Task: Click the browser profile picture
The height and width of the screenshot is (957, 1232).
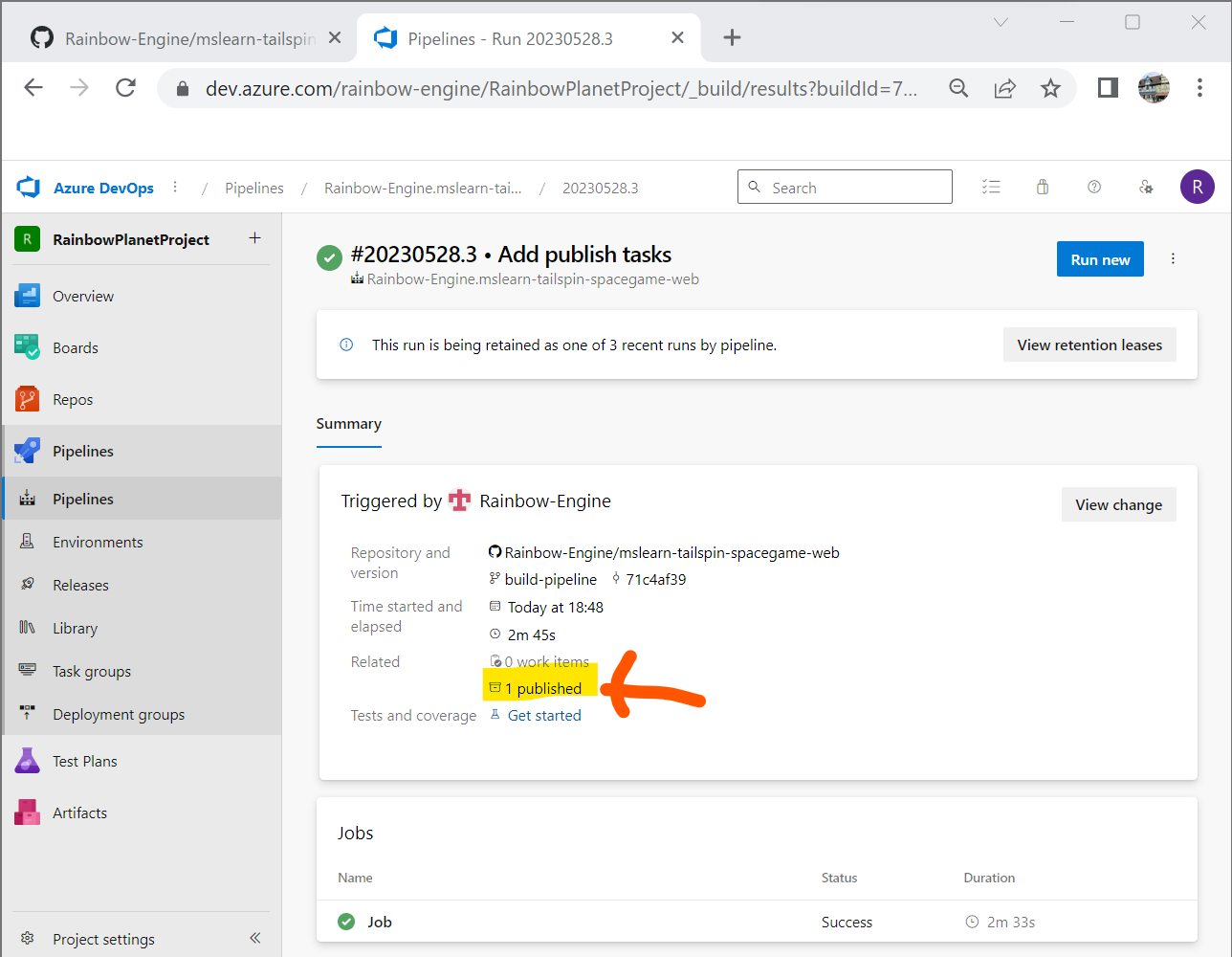Action: (x=1154, y=88)
